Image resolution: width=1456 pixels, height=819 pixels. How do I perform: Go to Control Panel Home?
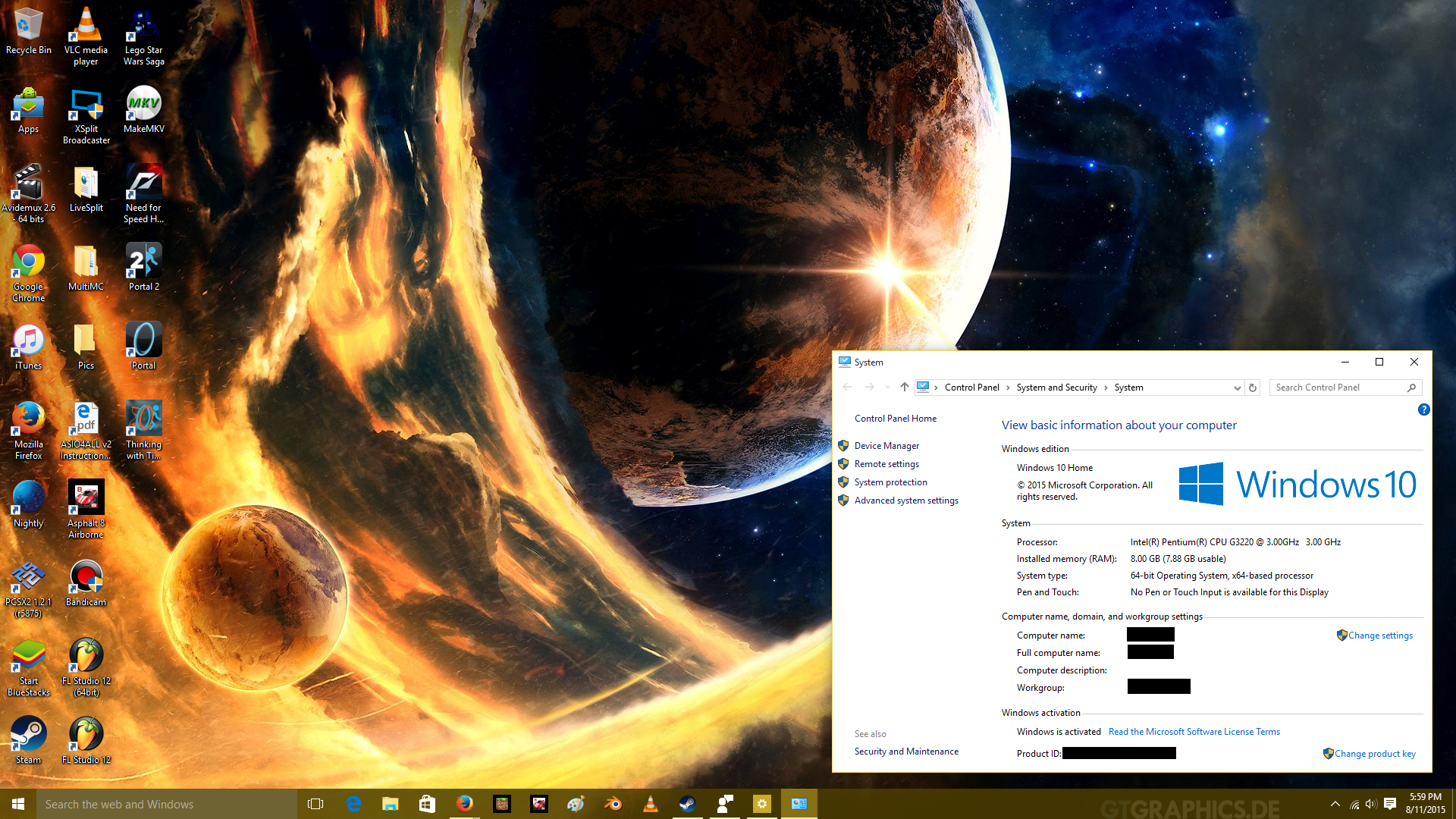coord(895,419)
